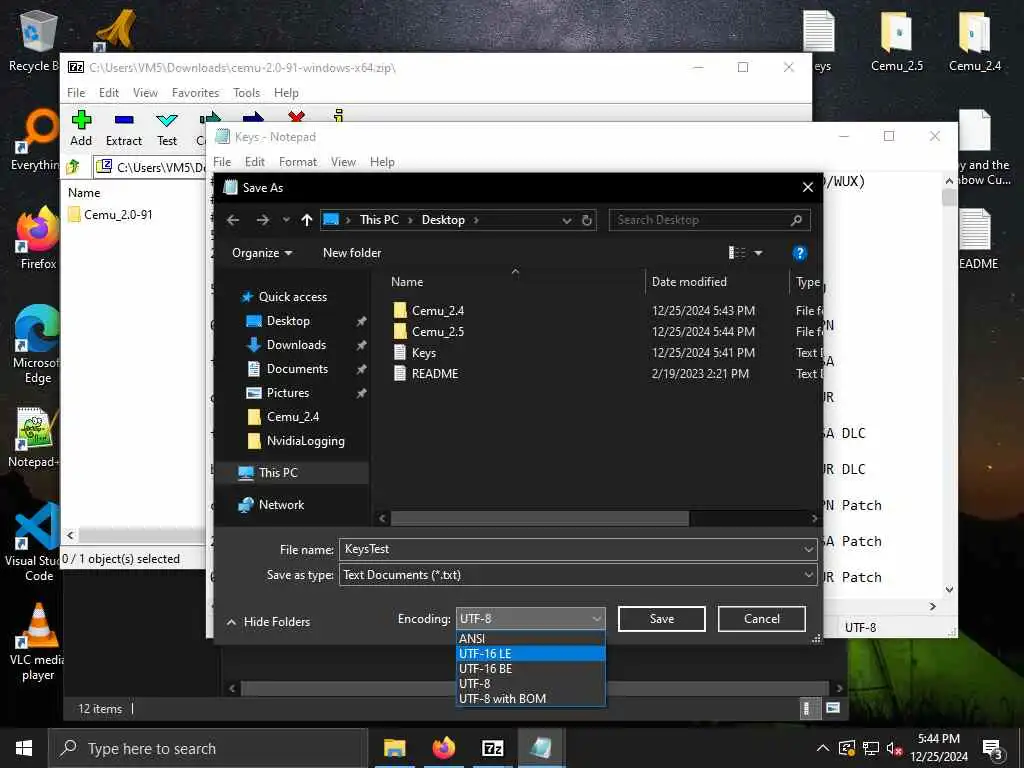
Task: Select Cemu_2.0-91 folder in 7-Zip
Action: click(x=110, y=215)
